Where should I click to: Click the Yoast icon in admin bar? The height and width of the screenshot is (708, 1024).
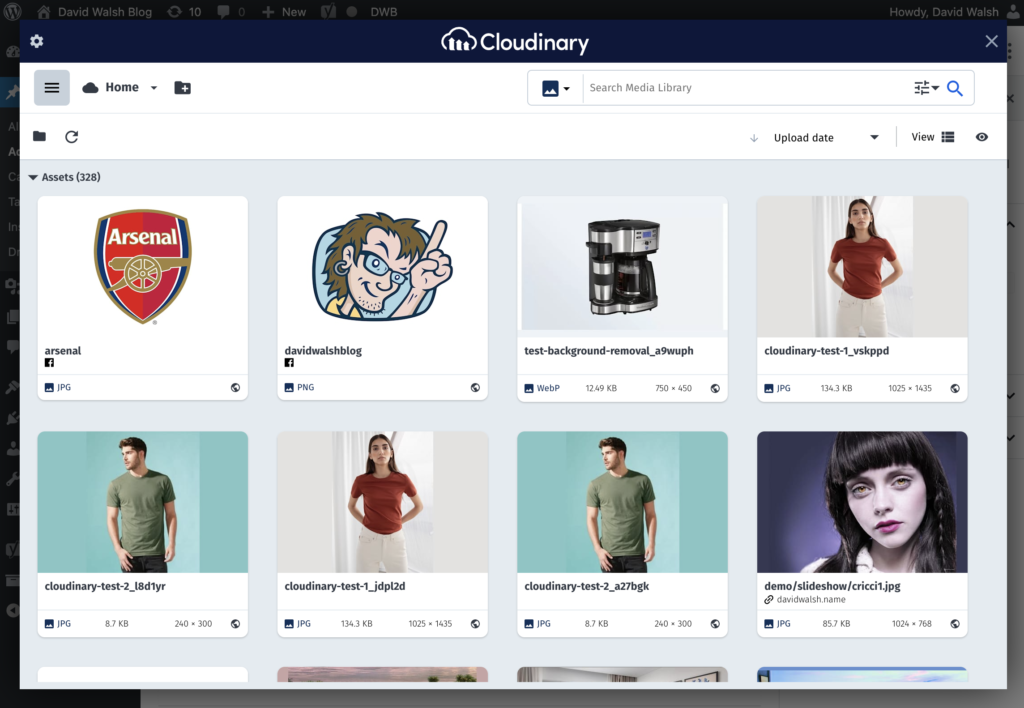[328, 12]
